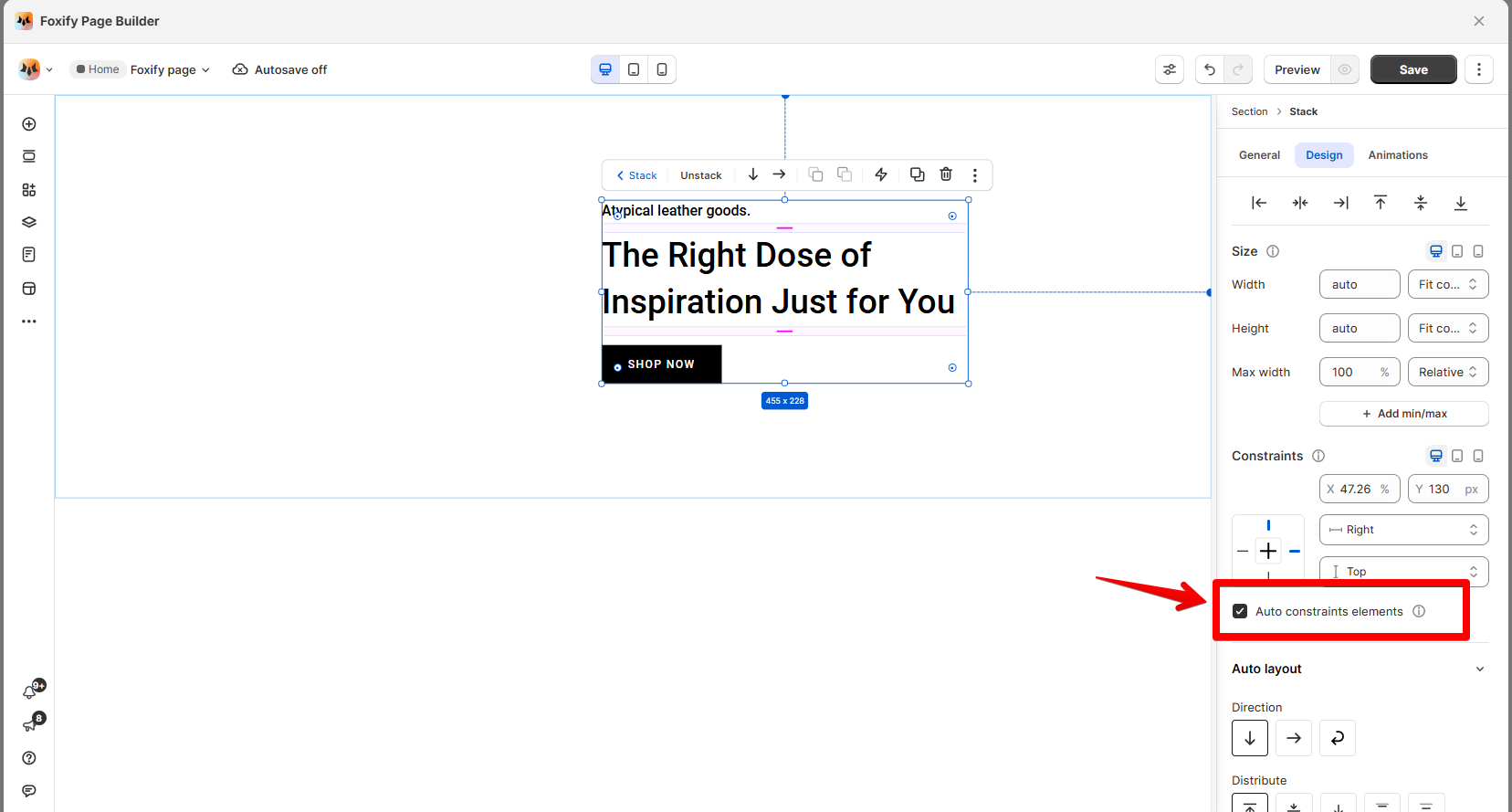
Task: Select wrap Direction in Auto layout
Action: [x=1338, y=738]
